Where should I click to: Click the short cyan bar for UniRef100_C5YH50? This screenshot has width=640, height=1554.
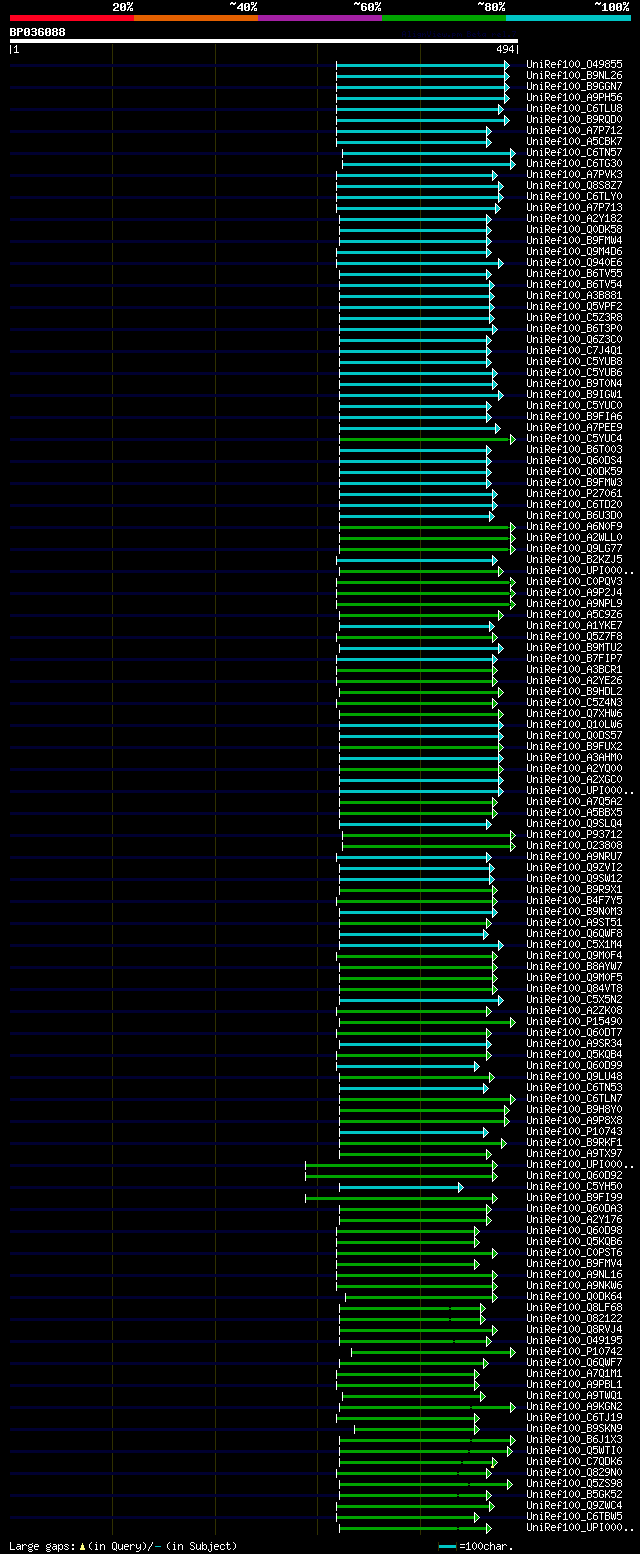pos(401,1187)
